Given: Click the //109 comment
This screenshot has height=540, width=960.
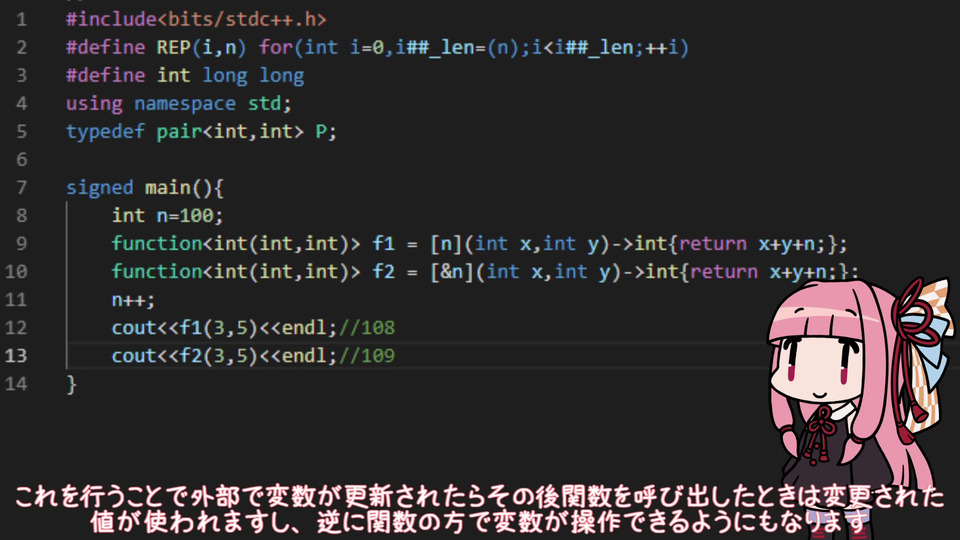Looking at the screenshot, I should click(367, 356).
